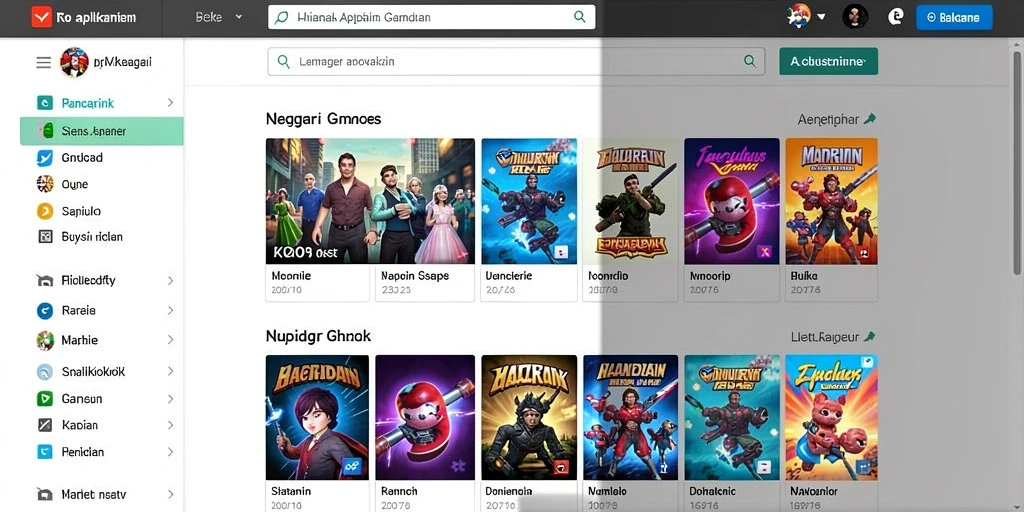Expand the Gansun chevron
1024x512 pixels.
point(170,398)
